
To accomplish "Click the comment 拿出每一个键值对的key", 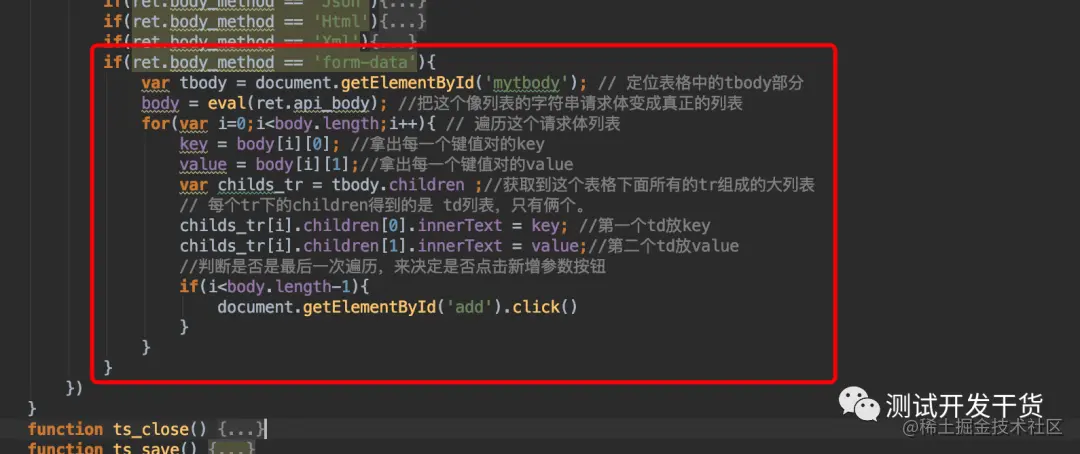I will coord(448,144).
